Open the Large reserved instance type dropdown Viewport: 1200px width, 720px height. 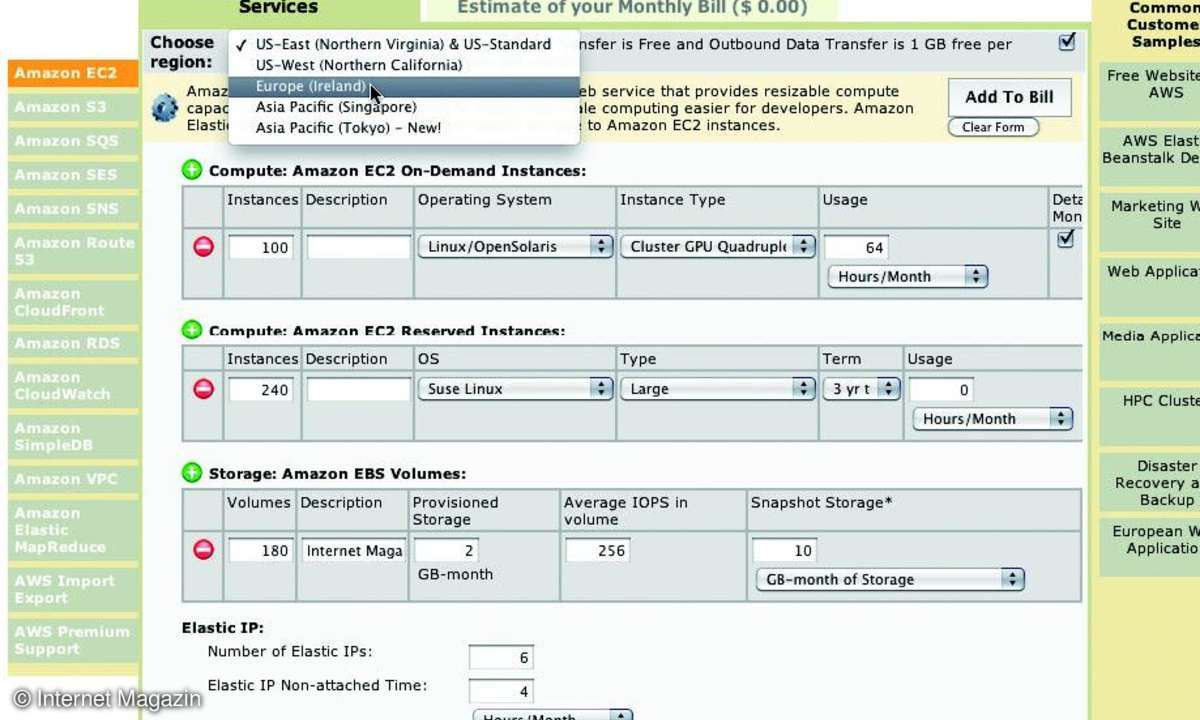718,389
